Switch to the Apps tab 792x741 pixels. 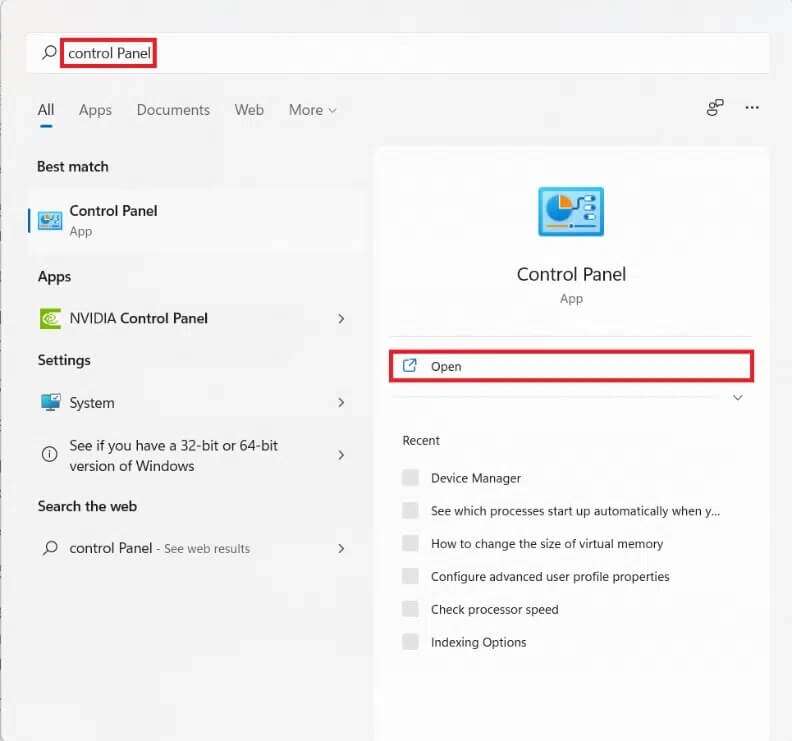pos(95,110)
